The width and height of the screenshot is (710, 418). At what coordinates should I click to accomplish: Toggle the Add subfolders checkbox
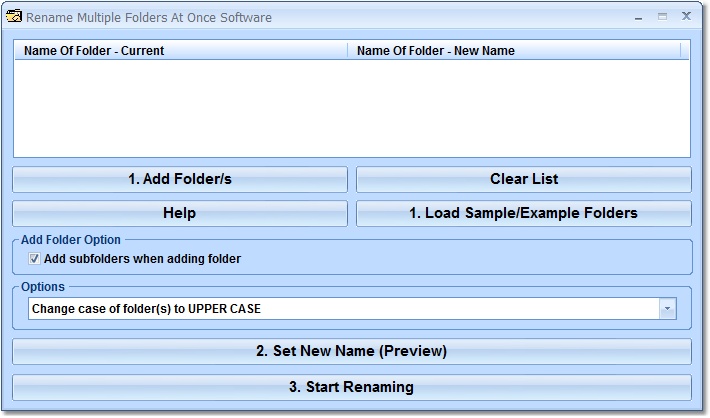(x=35, y=259)
